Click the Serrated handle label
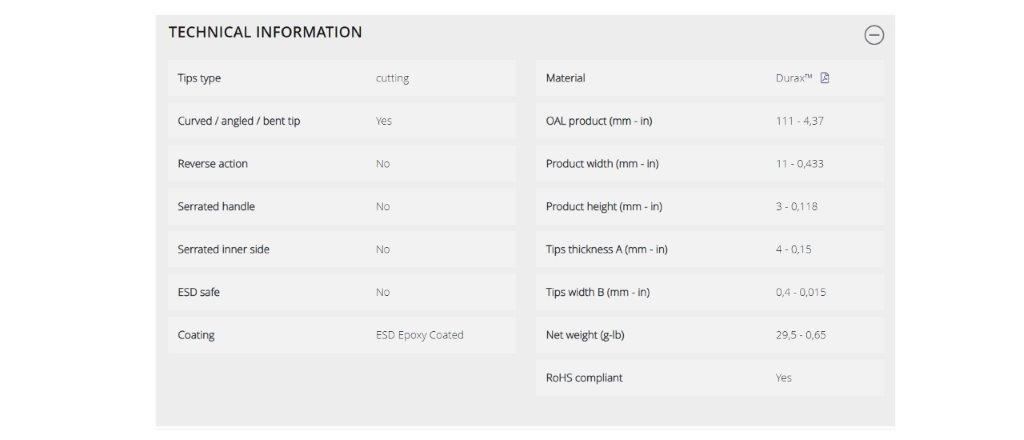 (216, 206)
